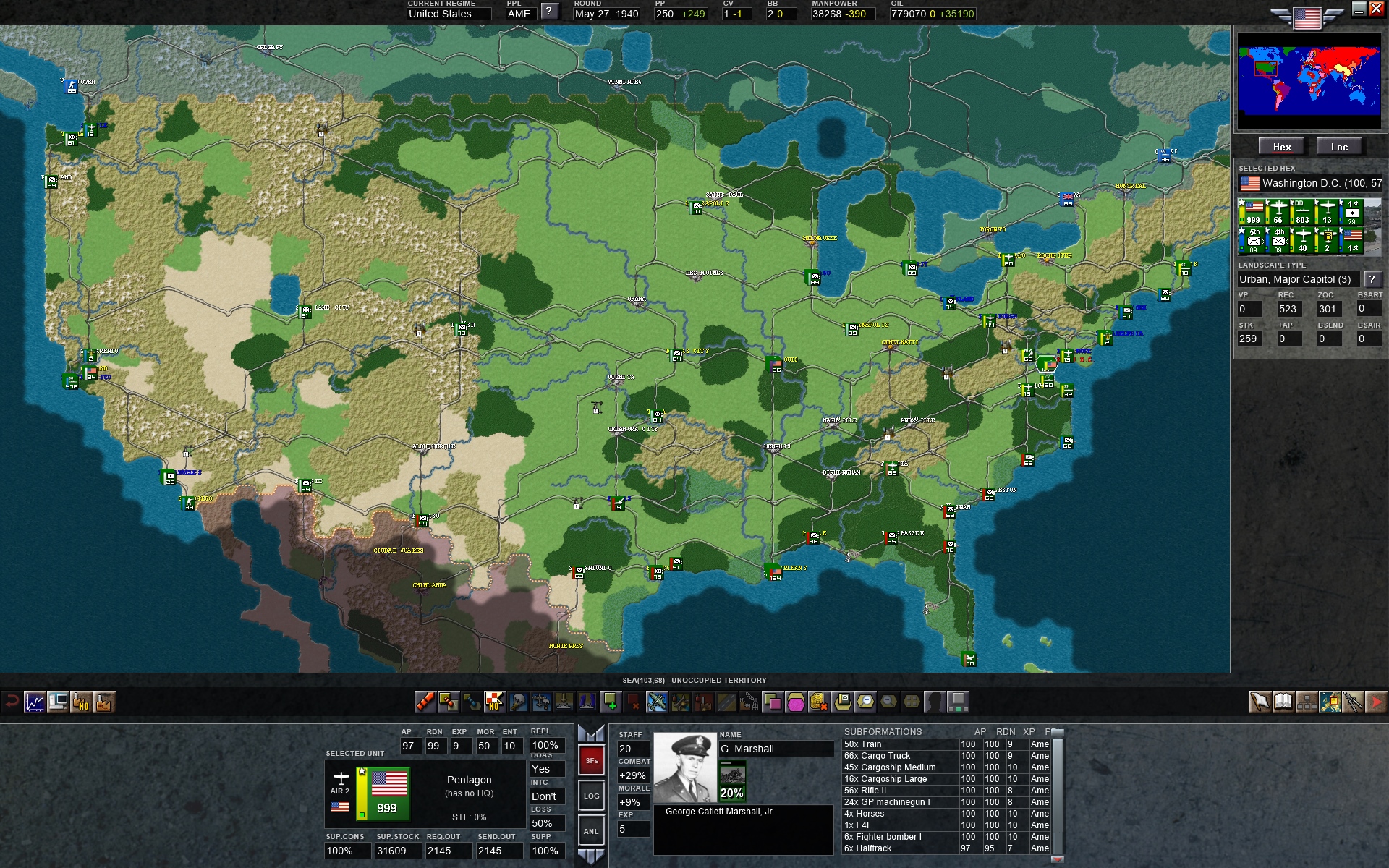This screenshot has height=868, width=1389.
Task: Click the G. Marshall name field
Action: [x=776, y=749]
